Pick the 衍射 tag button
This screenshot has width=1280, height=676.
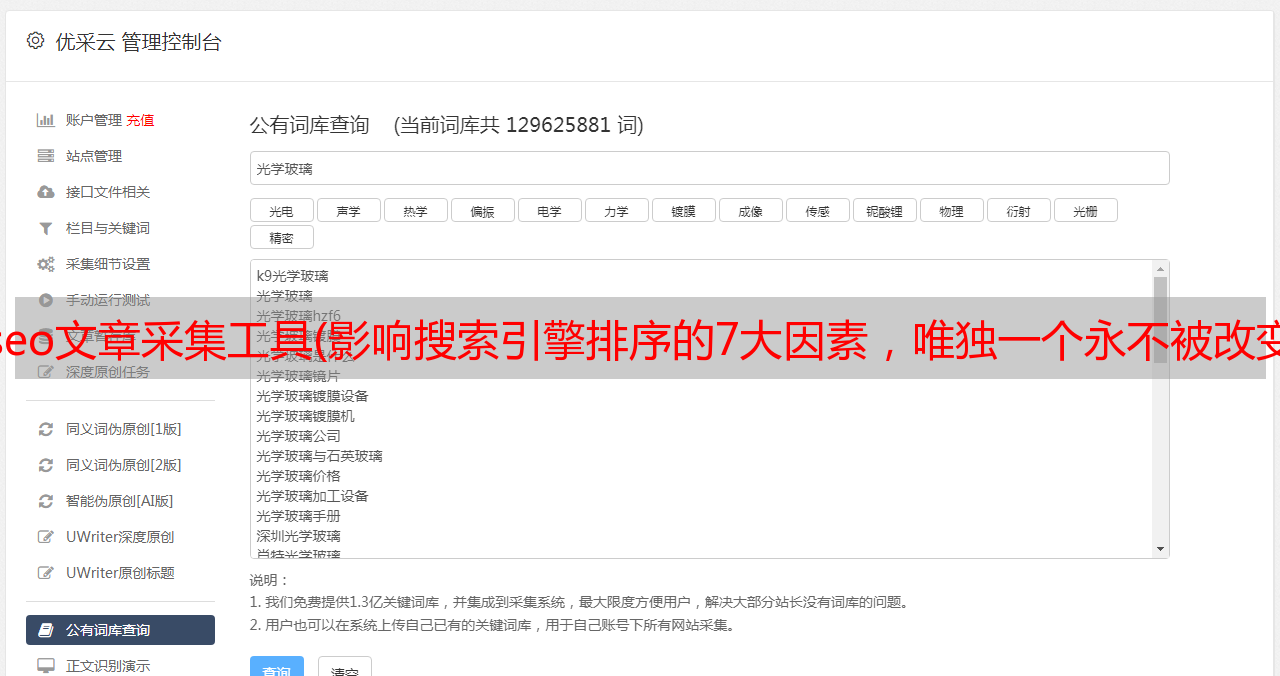coord(1018,210)
